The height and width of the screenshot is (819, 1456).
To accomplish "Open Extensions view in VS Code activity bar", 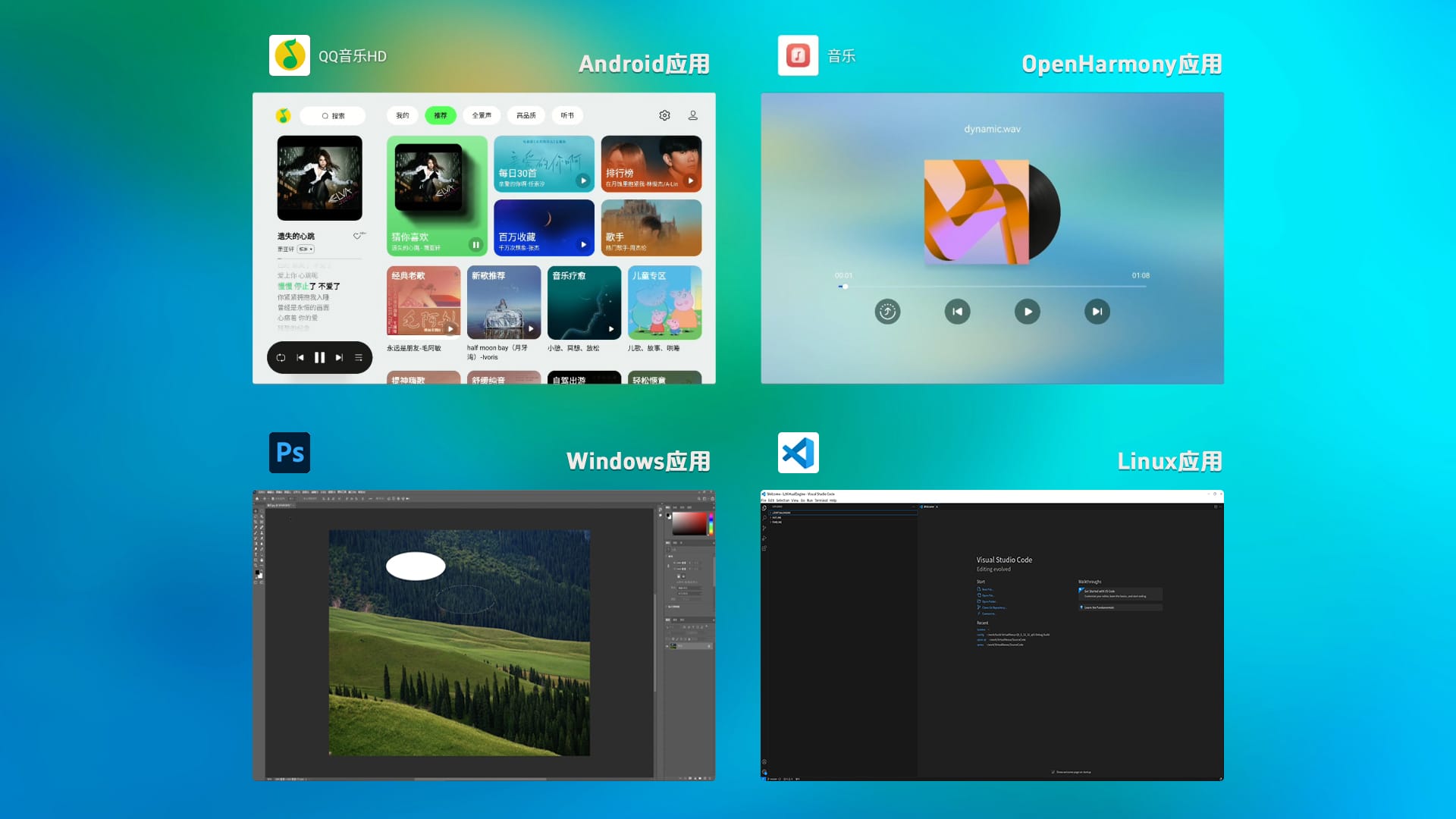I will click(764, 548).
